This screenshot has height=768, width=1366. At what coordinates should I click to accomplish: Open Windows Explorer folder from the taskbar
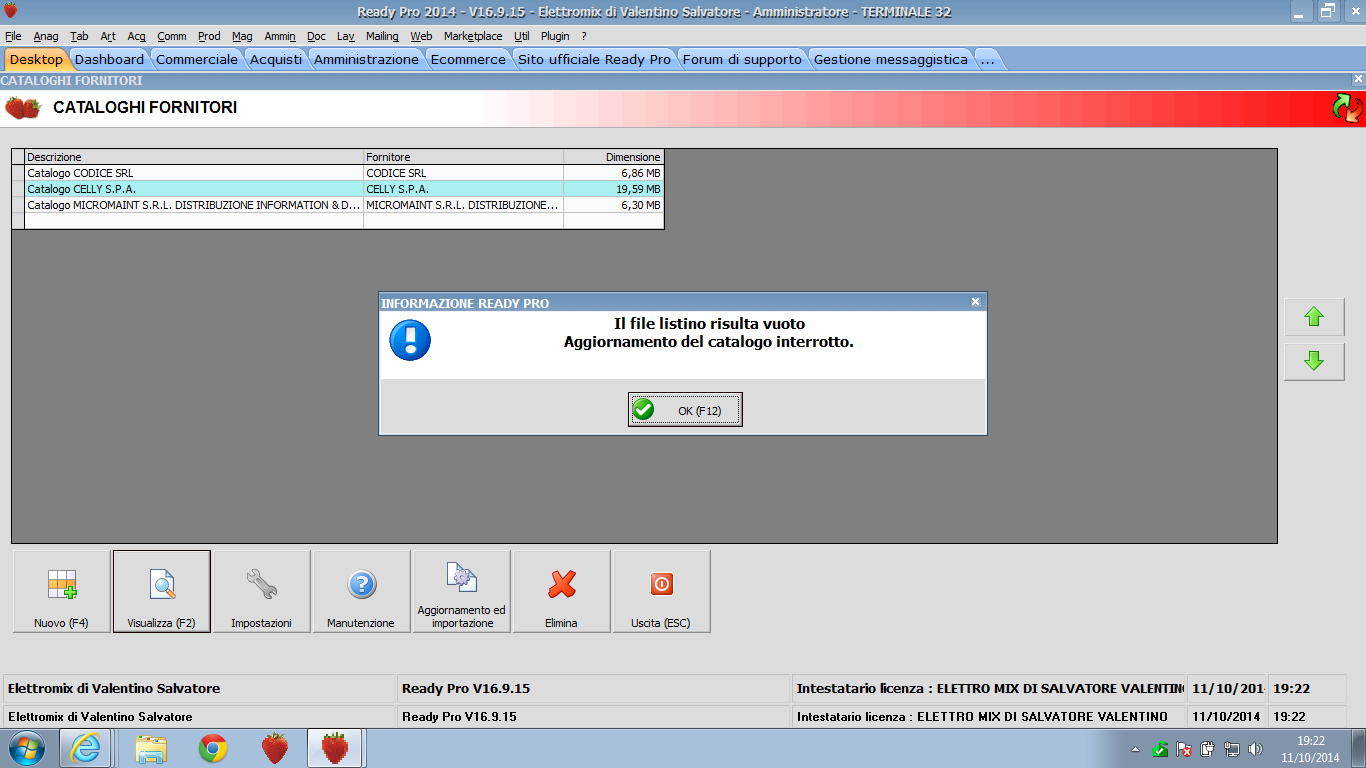point(151,748)
